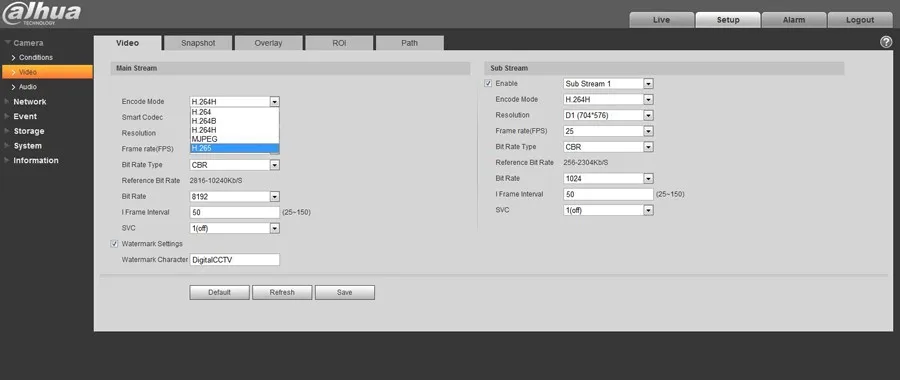Viewport: 900px width, 380px height.
Task: Open the Setup top tab
Action: 728,20
